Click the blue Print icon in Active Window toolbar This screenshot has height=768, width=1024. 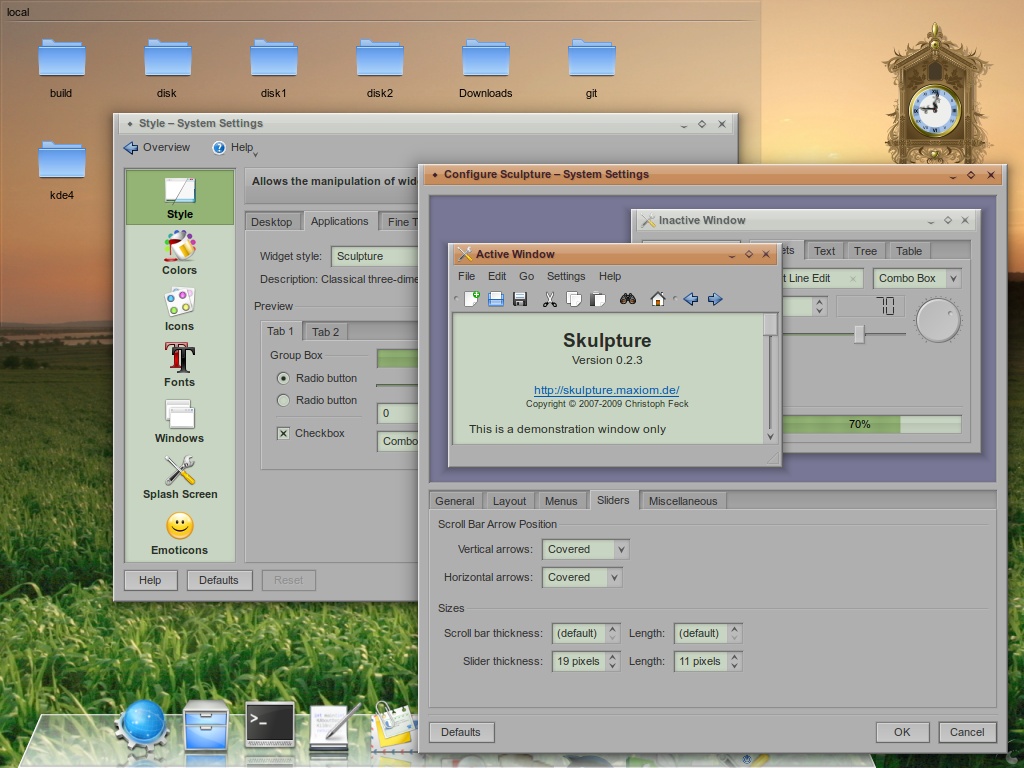pyautogui.click(x=496, y=299)
